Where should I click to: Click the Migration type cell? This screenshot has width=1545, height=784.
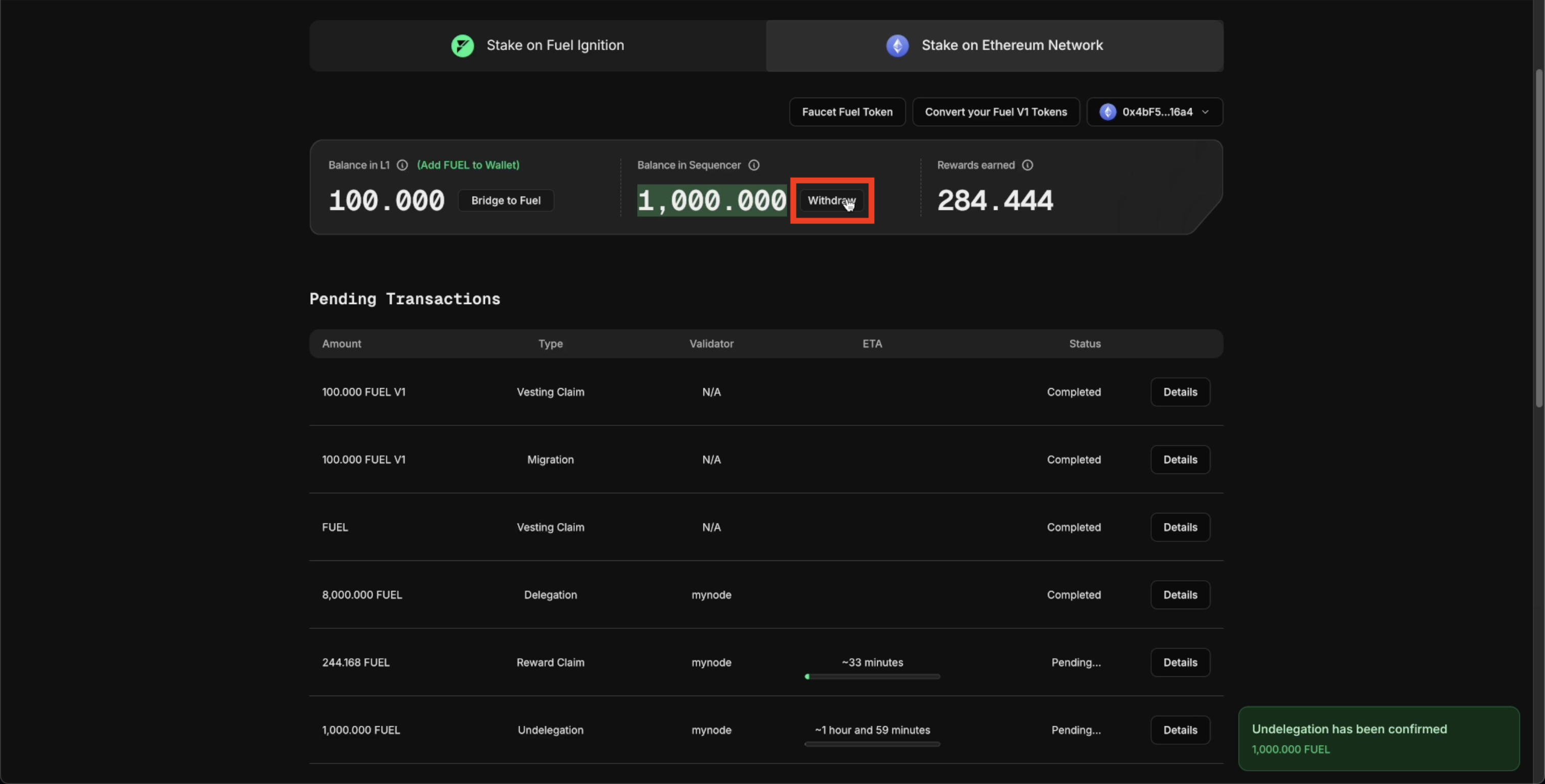pyautogui.click(x=550, y=460)
